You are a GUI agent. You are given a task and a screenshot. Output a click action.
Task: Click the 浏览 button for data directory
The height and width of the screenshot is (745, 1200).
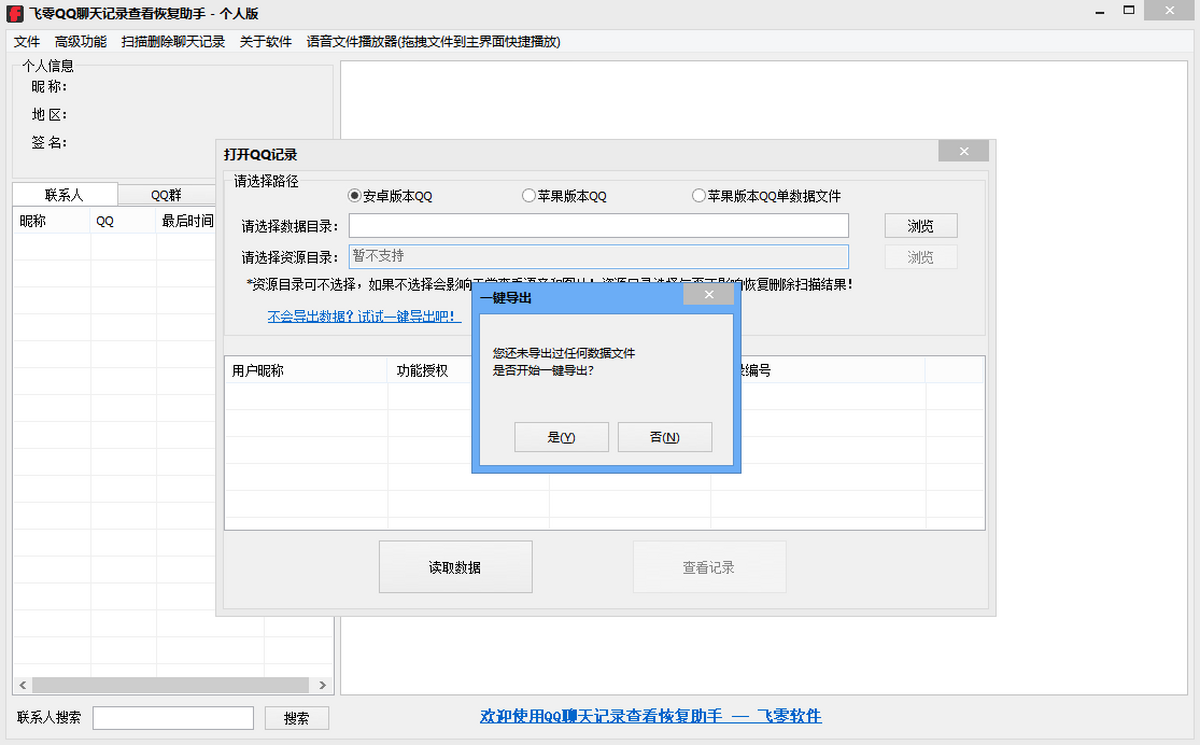pos(921,226)
